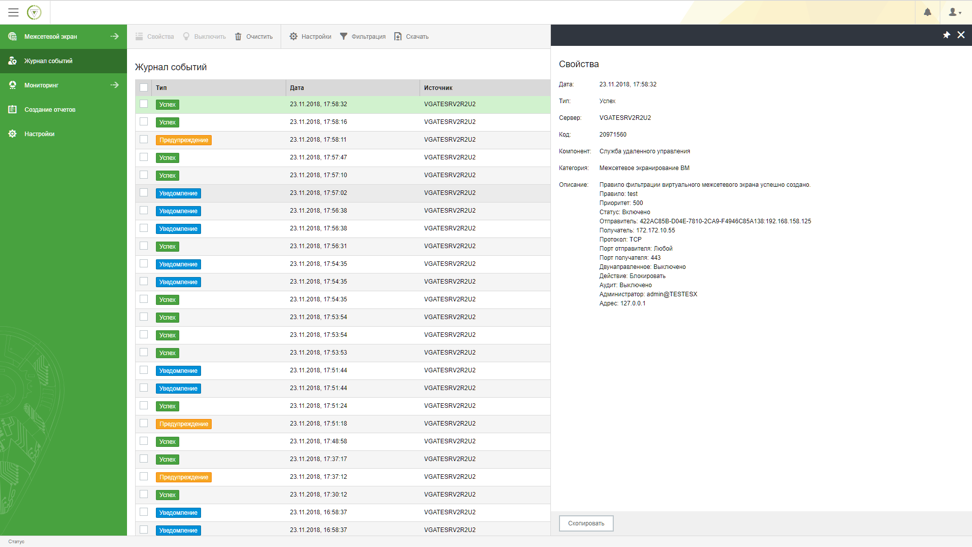Click the monitoring sidebar icon
The width and height of the screenshot is (972, 547).
(x=12, y=85)
